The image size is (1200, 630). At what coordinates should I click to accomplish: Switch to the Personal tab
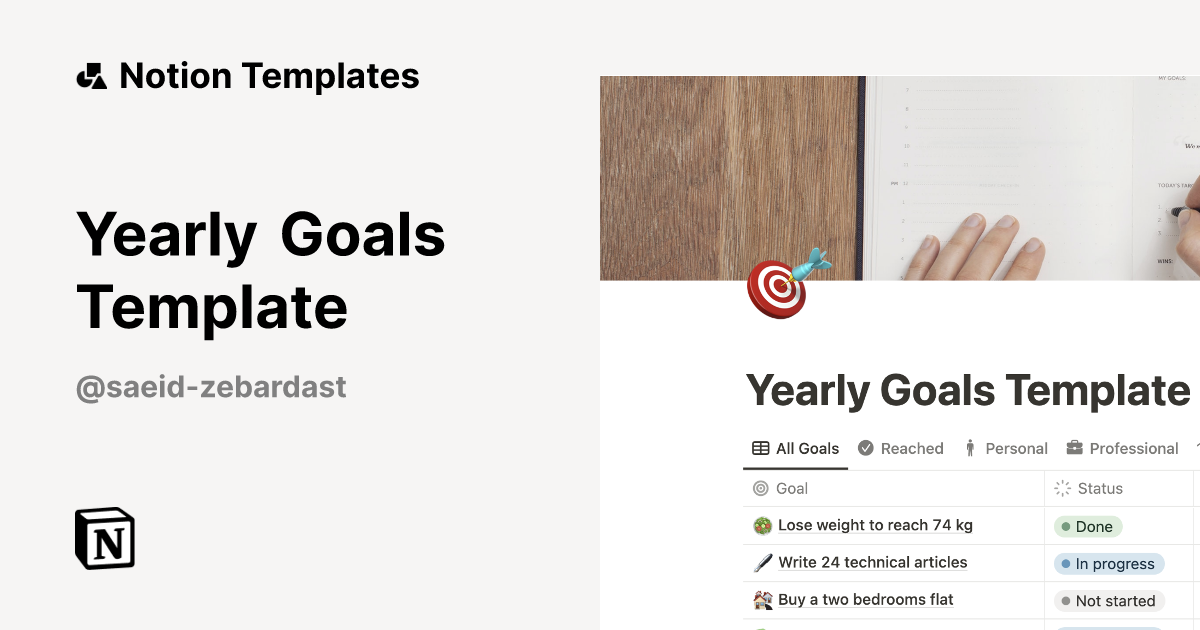[1006, 449]
